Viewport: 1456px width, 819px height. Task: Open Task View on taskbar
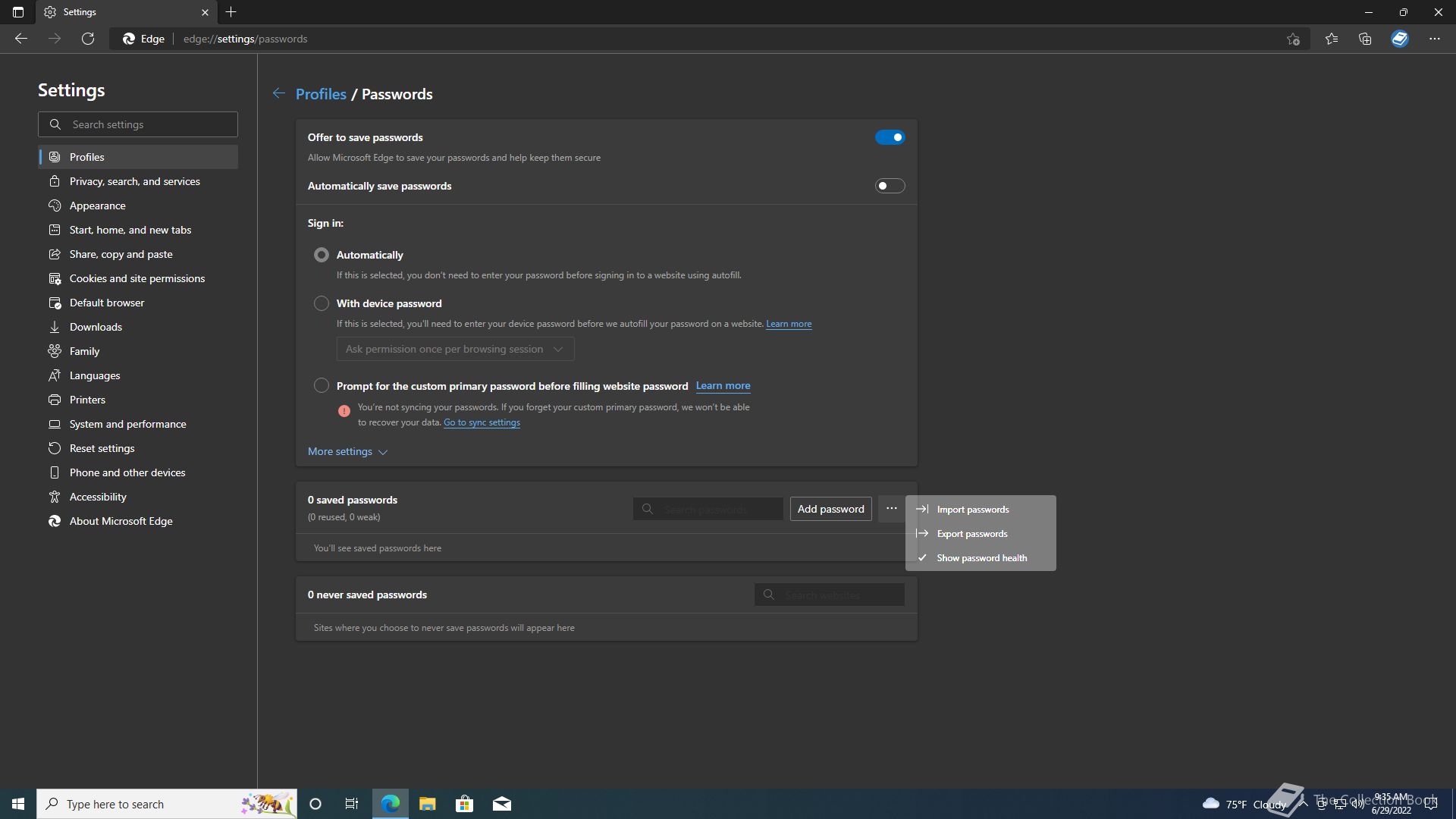coord(352,804)
